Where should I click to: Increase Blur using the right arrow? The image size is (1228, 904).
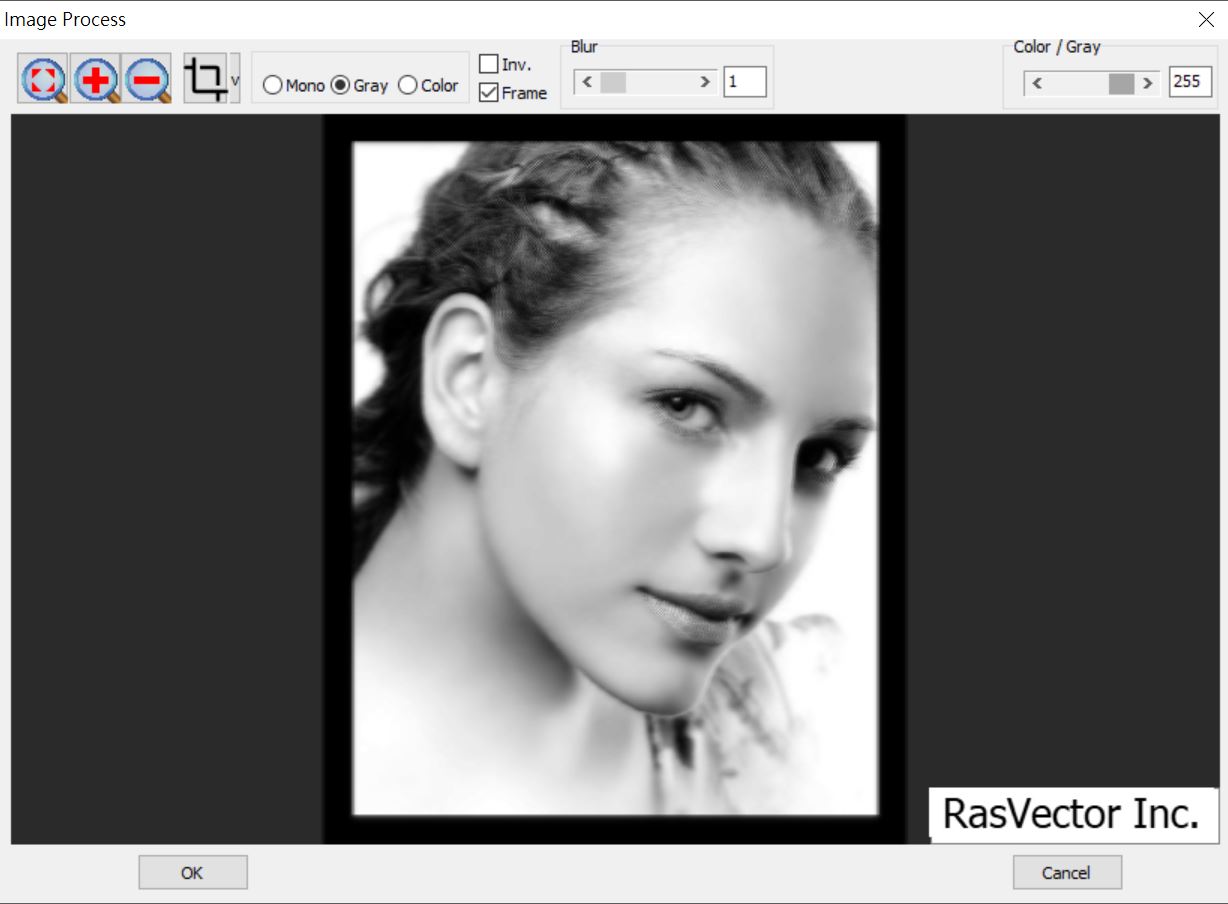705,82
